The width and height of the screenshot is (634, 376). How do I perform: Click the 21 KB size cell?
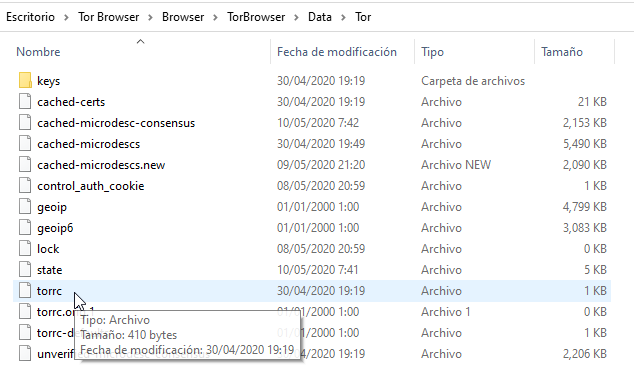[592, 102]
